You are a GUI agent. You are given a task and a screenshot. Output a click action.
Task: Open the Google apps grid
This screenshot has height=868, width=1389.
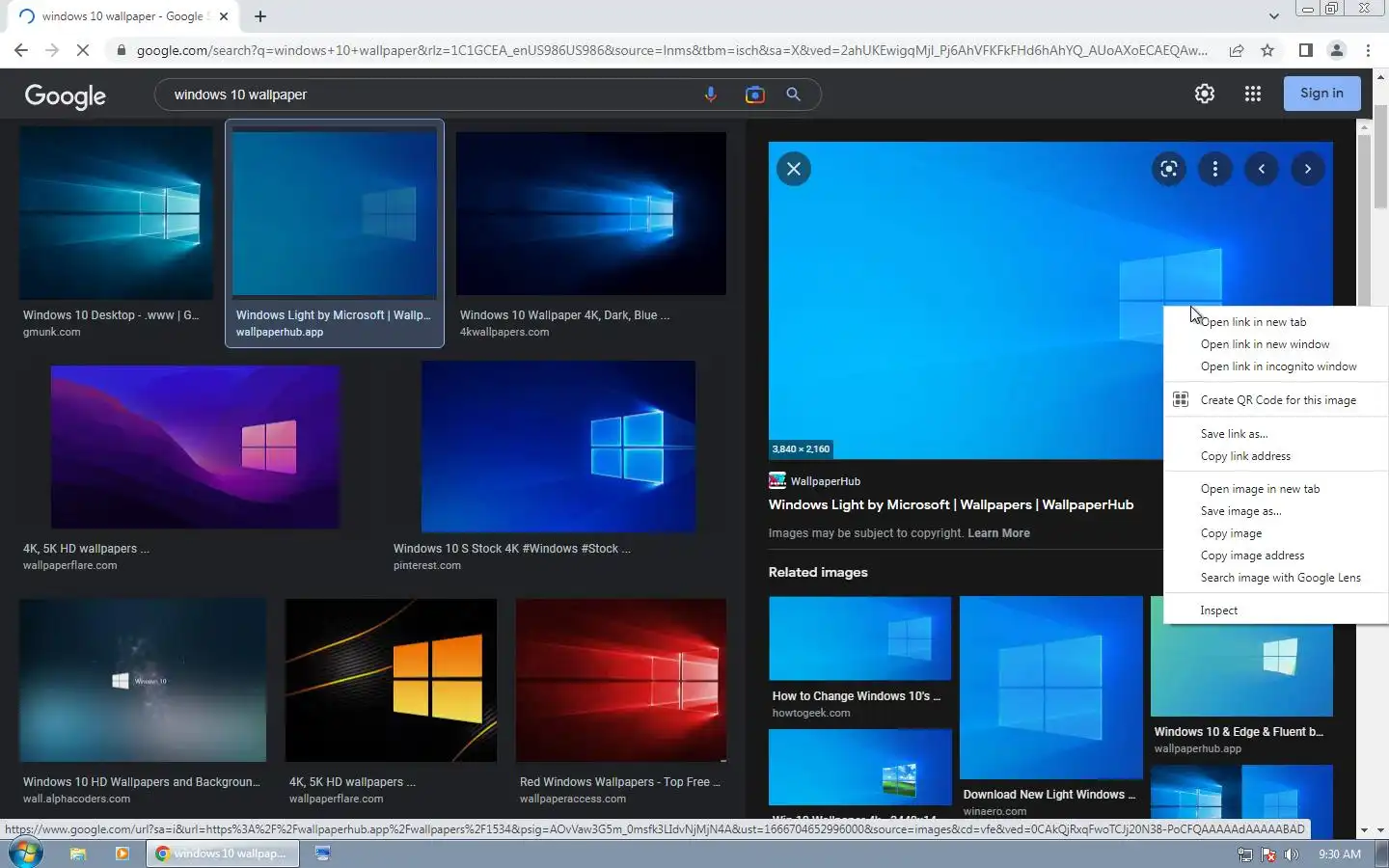tap(1252, 94)
